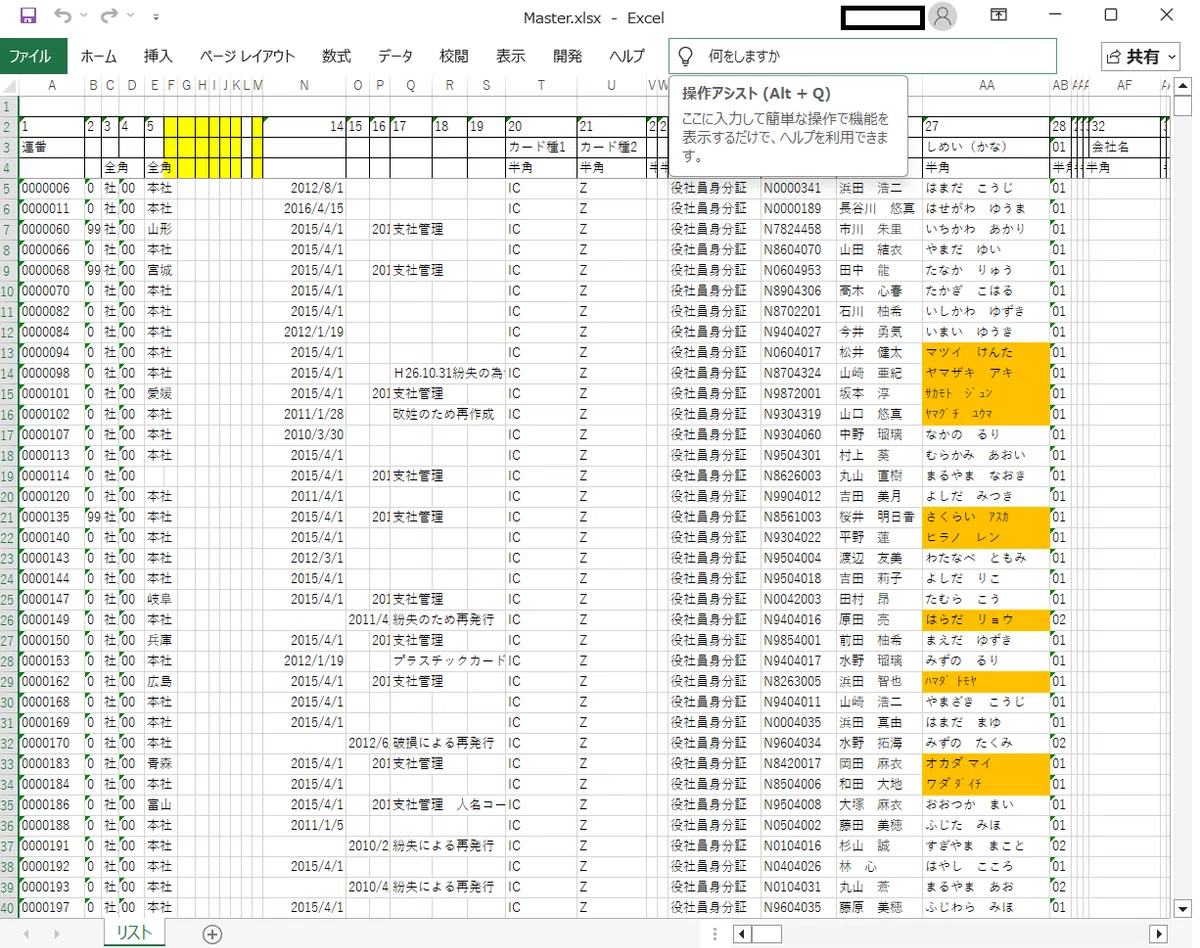Open the 開発 ribbon tab
The image size is (1200, 948).
click(x=568, y=56)
